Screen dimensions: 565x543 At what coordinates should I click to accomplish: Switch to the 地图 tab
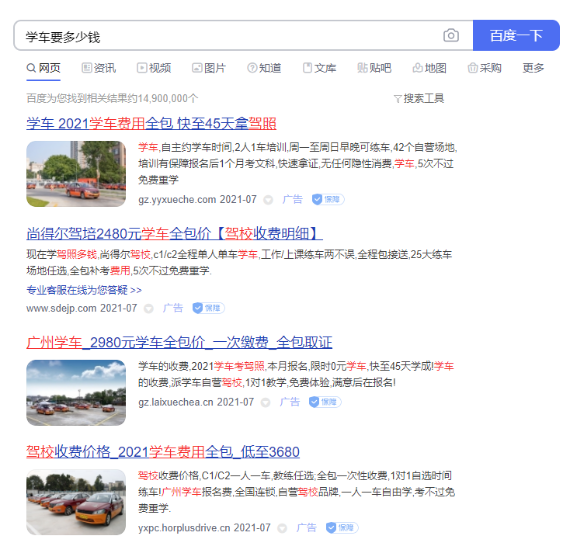pos(430,68)
